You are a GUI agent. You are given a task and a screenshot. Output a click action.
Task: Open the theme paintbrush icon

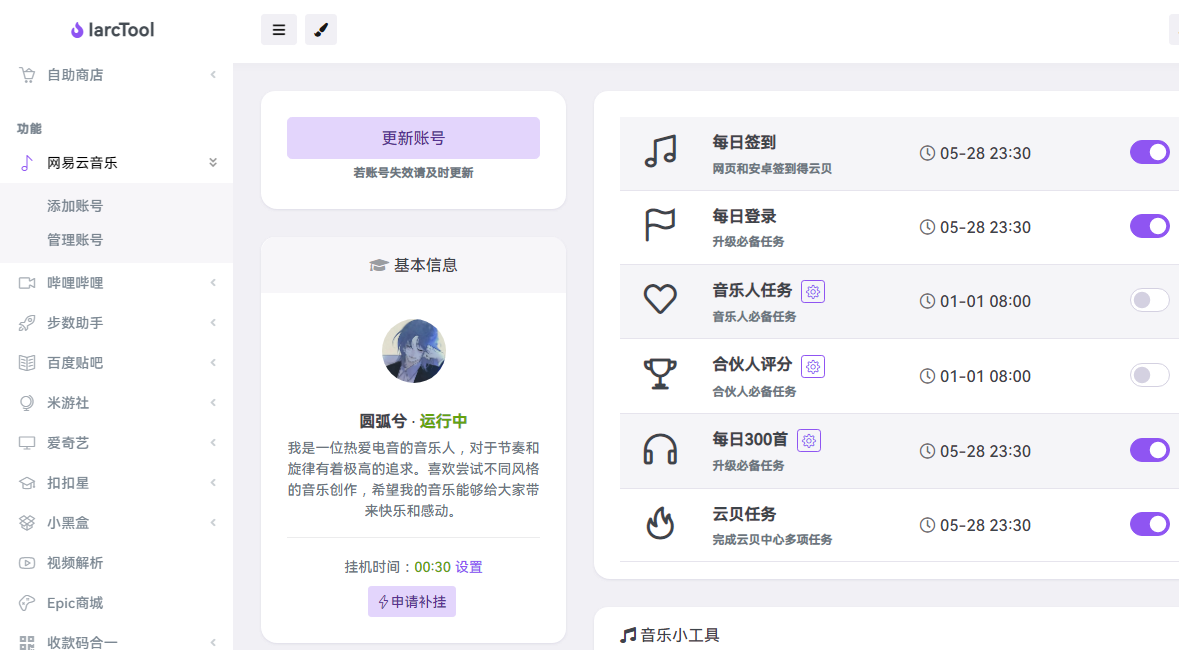tap(321, 30)
